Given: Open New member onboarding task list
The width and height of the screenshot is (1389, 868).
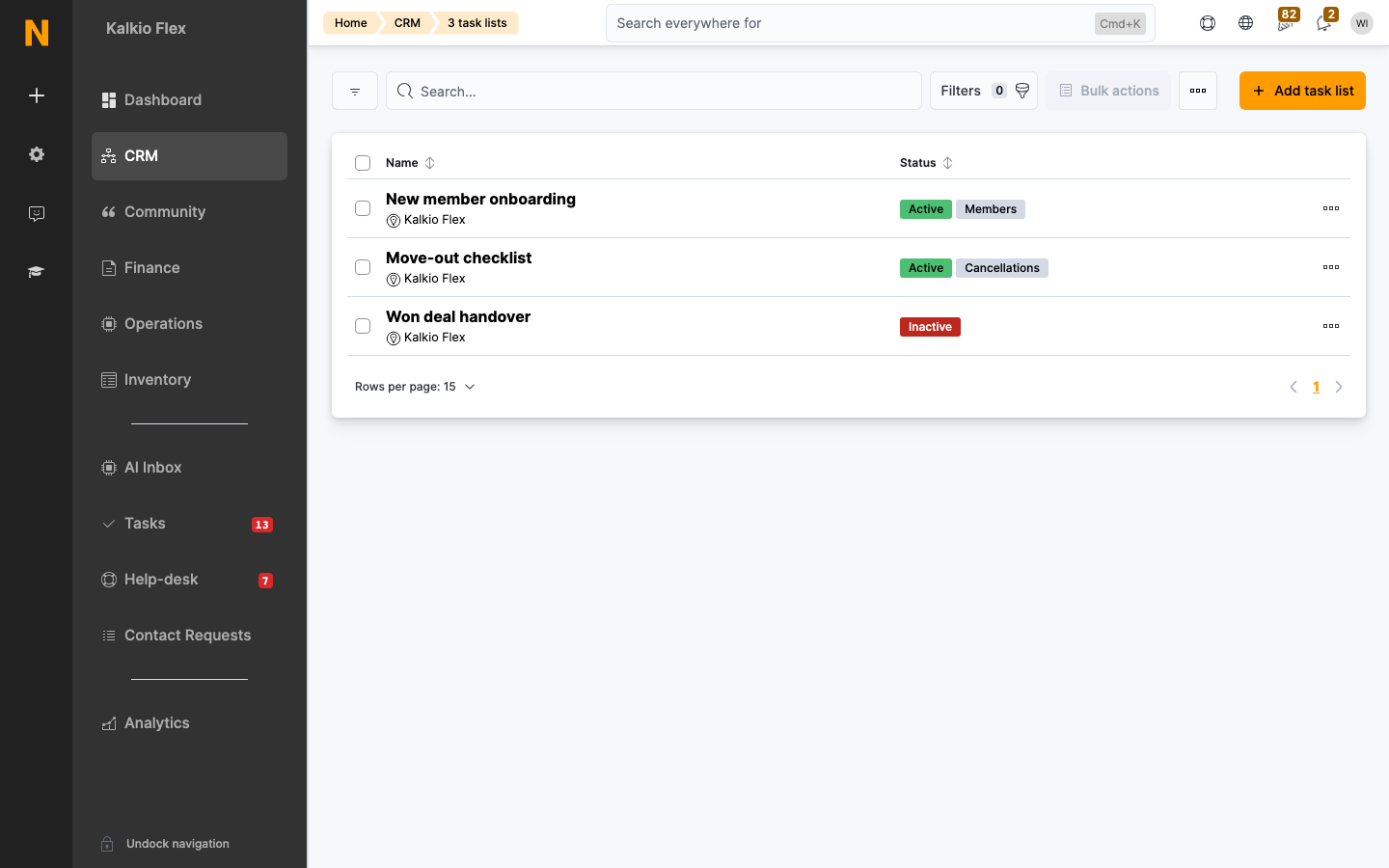Looking at the screenshot, I should tap(480, 199).
